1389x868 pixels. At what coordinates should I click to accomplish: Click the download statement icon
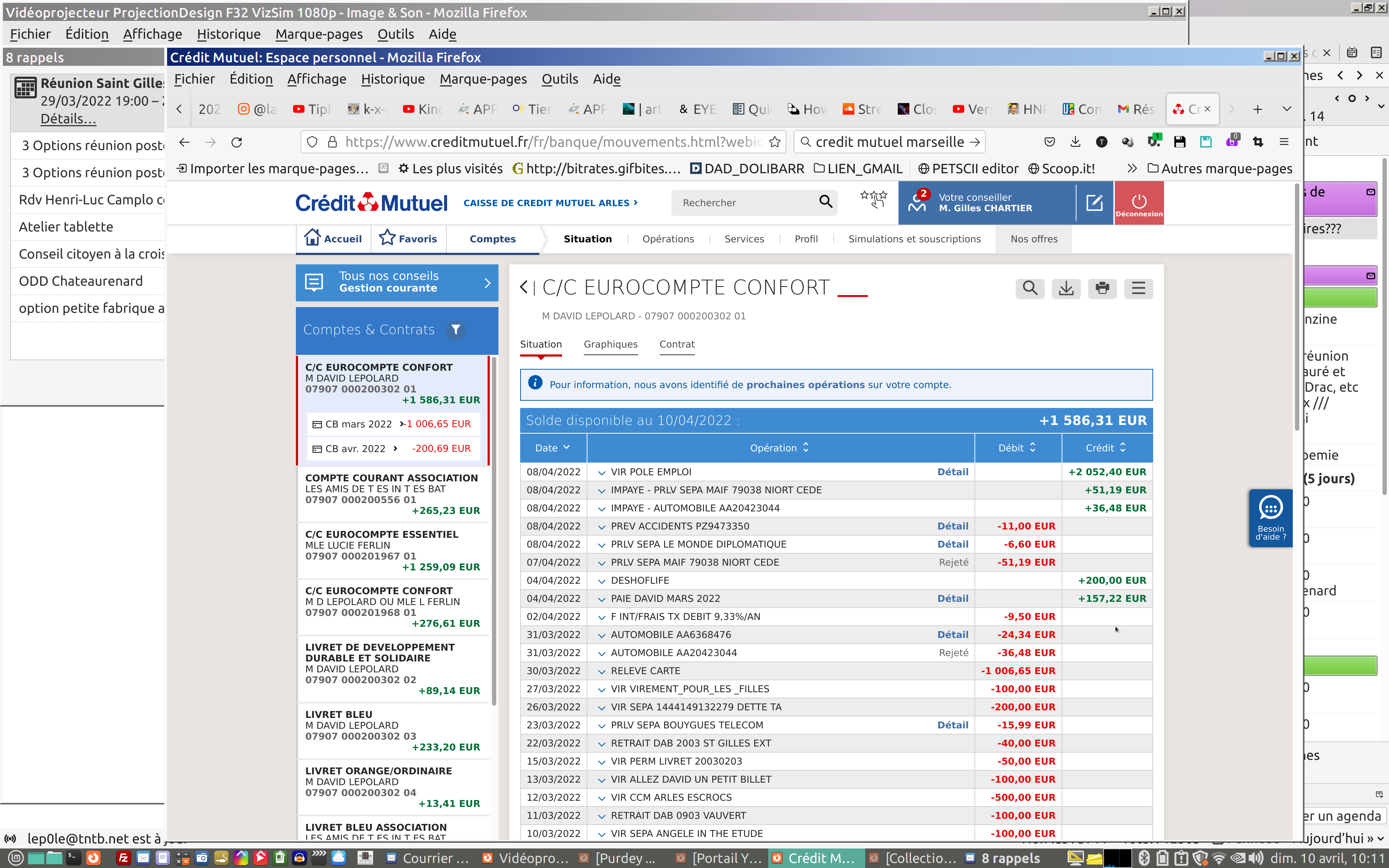[1066, 288]
